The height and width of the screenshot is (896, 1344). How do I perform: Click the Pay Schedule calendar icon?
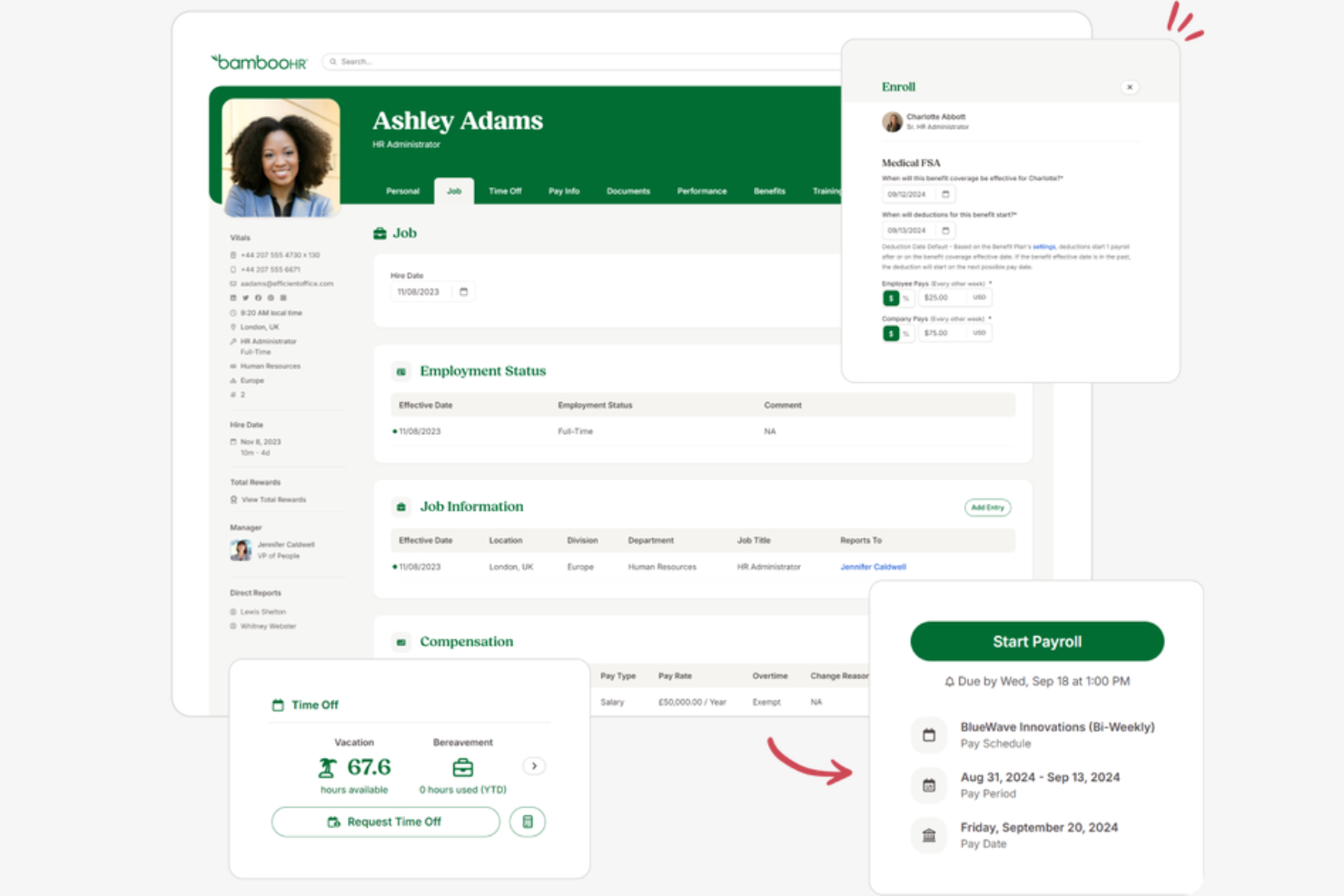[928, 734]
